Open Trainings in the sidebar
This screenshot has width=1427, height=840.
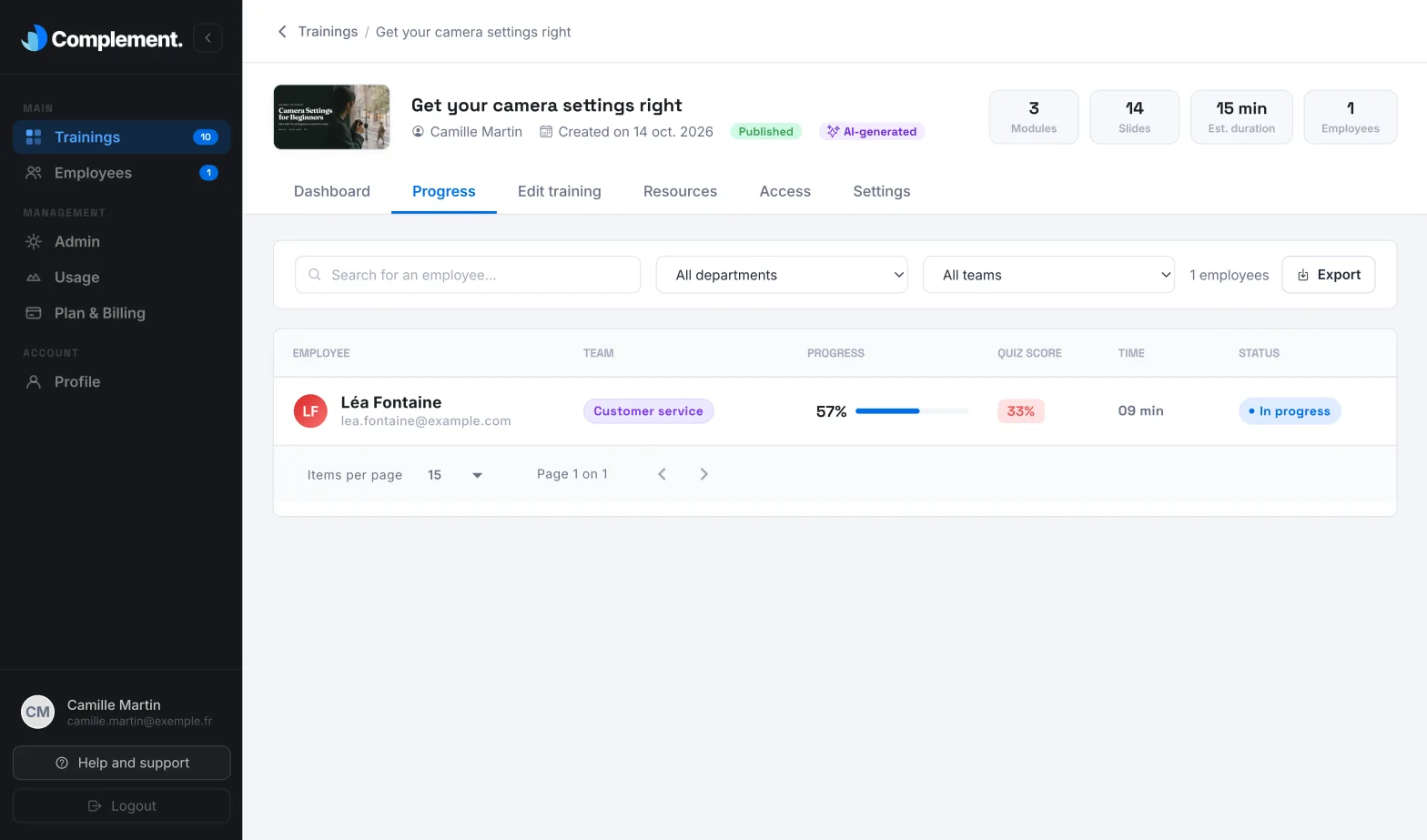click(x=121, y=137)
